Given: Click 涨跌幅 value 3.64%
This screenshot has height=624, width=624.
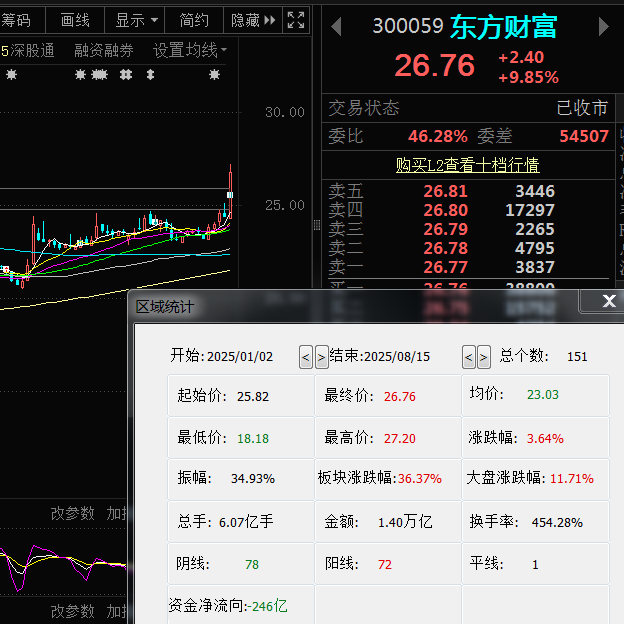Looking at the screenshot, I should click(545, 439).
